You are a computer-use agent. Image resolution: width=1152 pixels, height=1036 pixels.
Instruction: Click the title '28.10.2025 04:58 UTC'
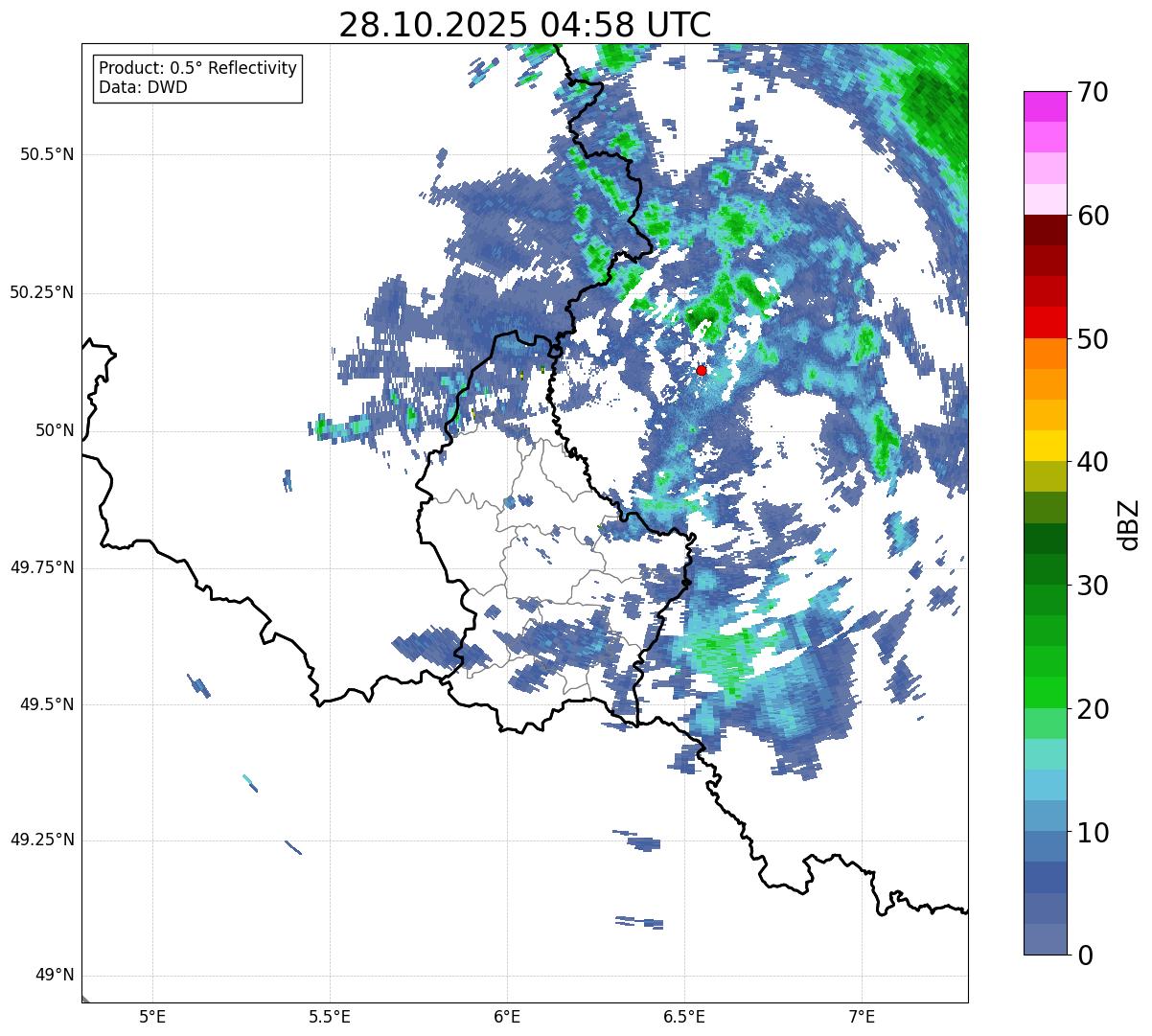coord(525,25)
